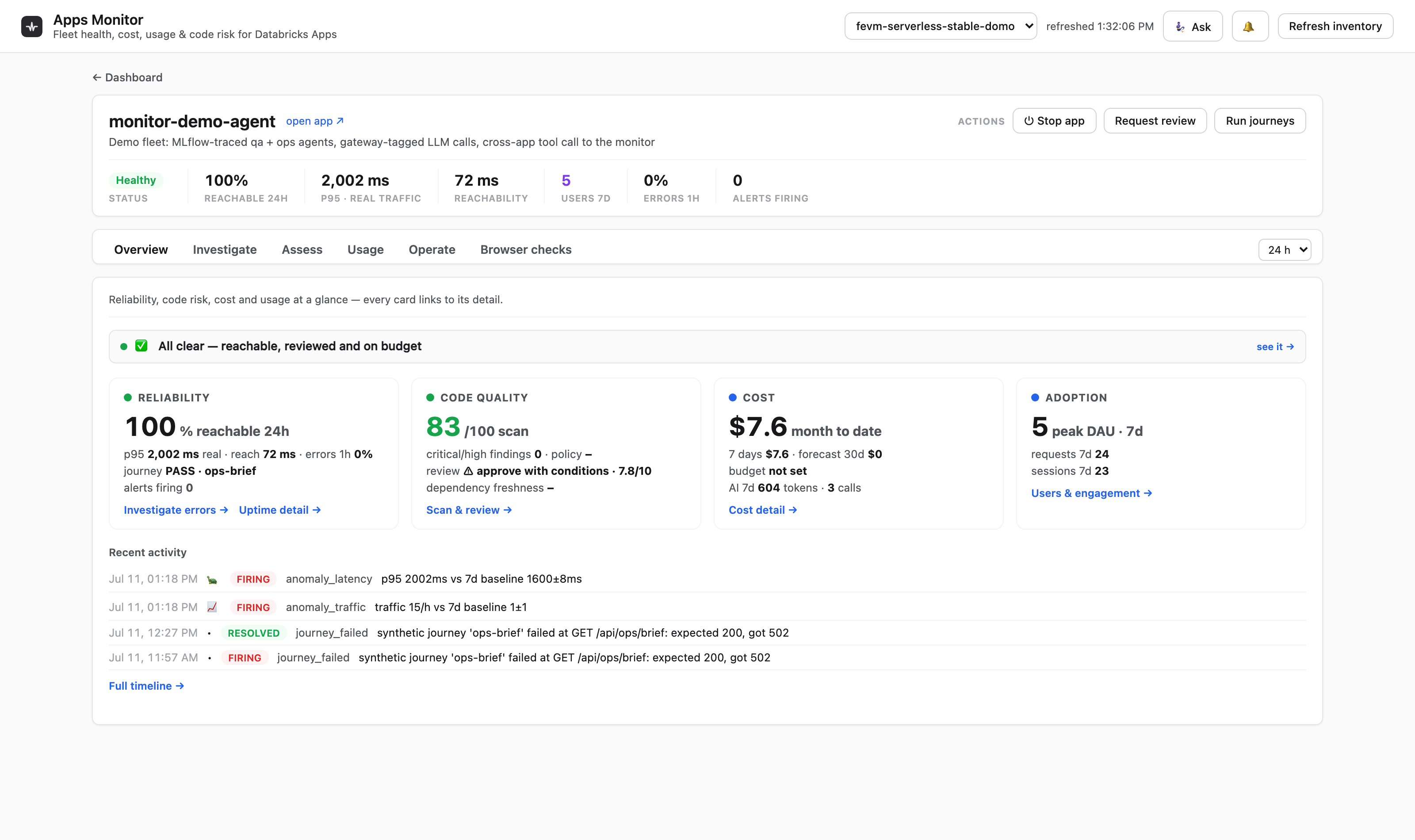Click 'budget not set' text
This screenshot has width=1415, height=840.
(768, 471)
